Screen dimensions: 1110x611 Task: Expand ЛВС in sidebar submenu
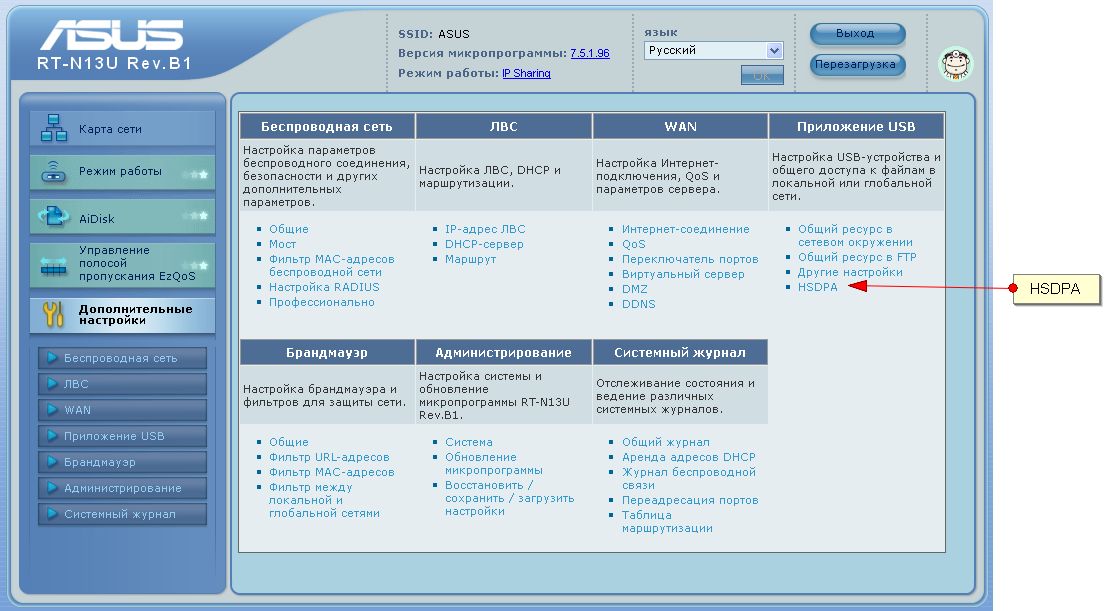[122, 384]
